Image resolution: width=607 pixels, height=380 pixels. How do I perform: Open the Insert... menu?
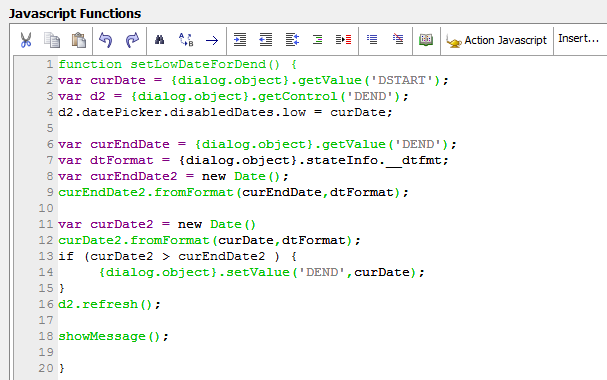[x=578, y=39]
